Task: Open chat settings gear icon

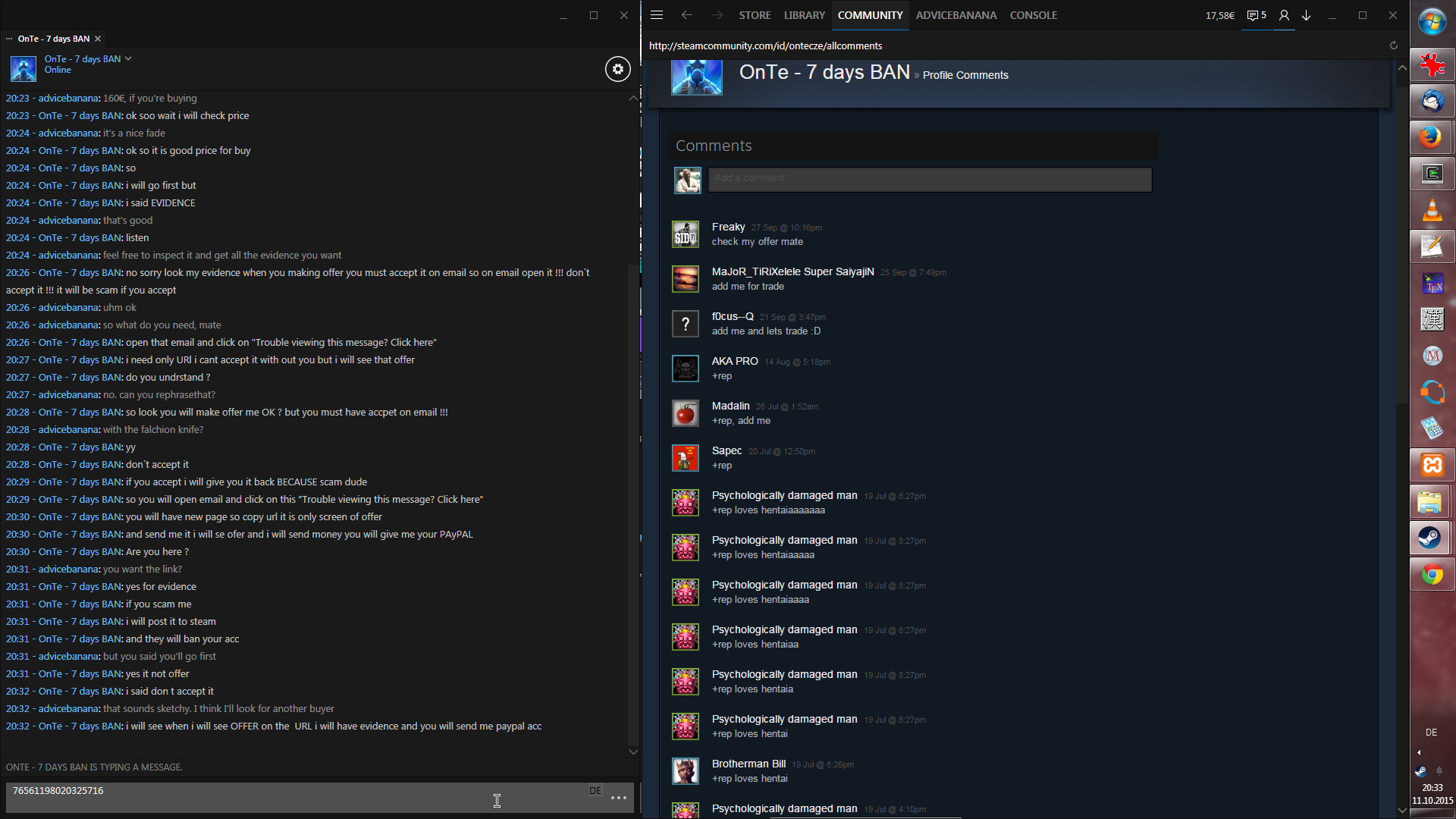Action: [617, 69]
